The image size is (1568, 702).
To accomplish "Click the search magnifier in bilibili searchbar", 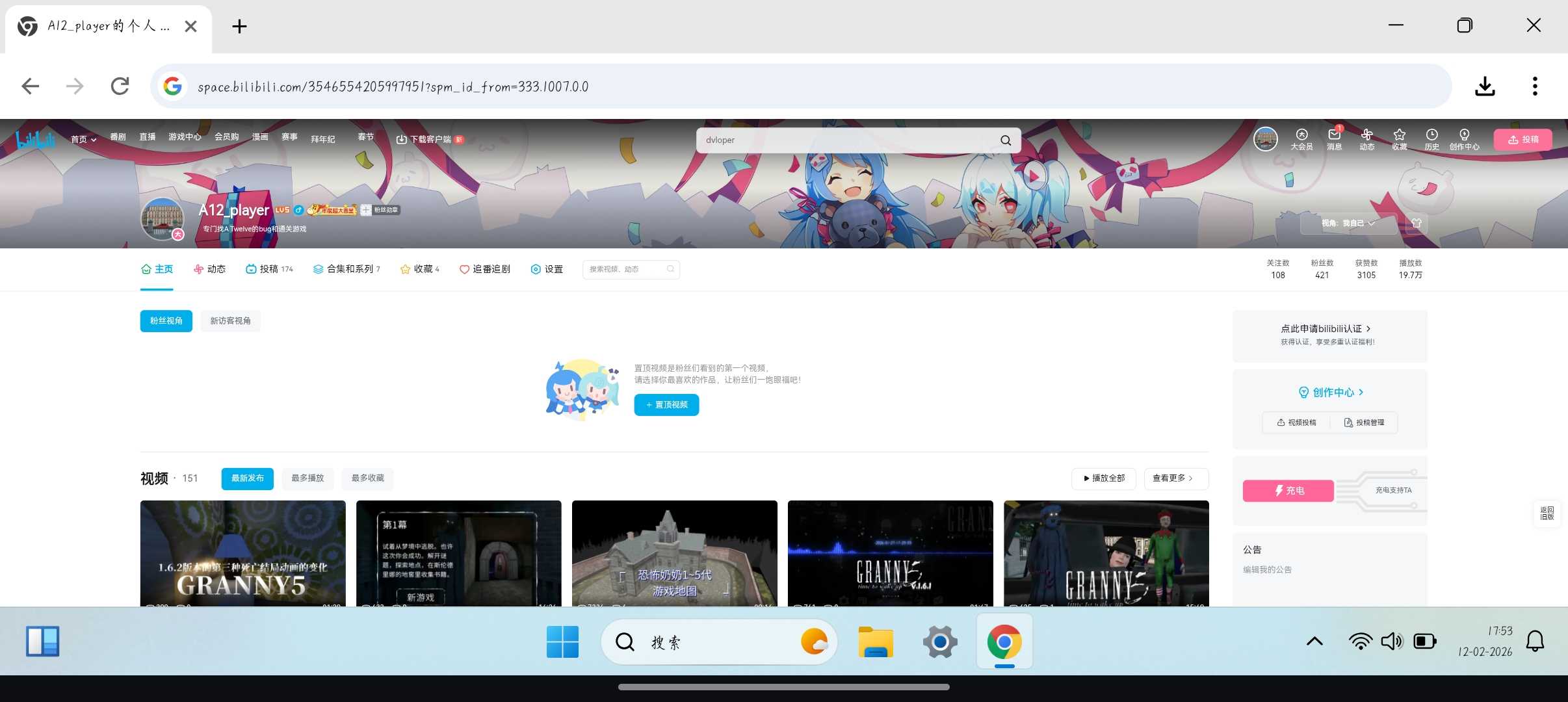I will 1006,140.
